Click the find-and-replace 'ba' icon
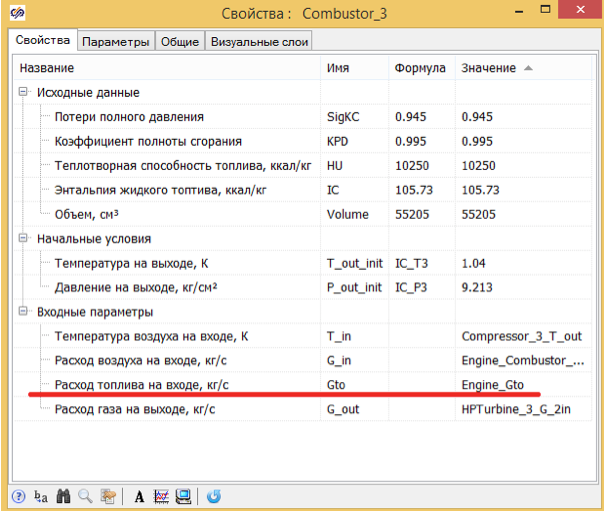604x511 pixels. pos(40,496)
